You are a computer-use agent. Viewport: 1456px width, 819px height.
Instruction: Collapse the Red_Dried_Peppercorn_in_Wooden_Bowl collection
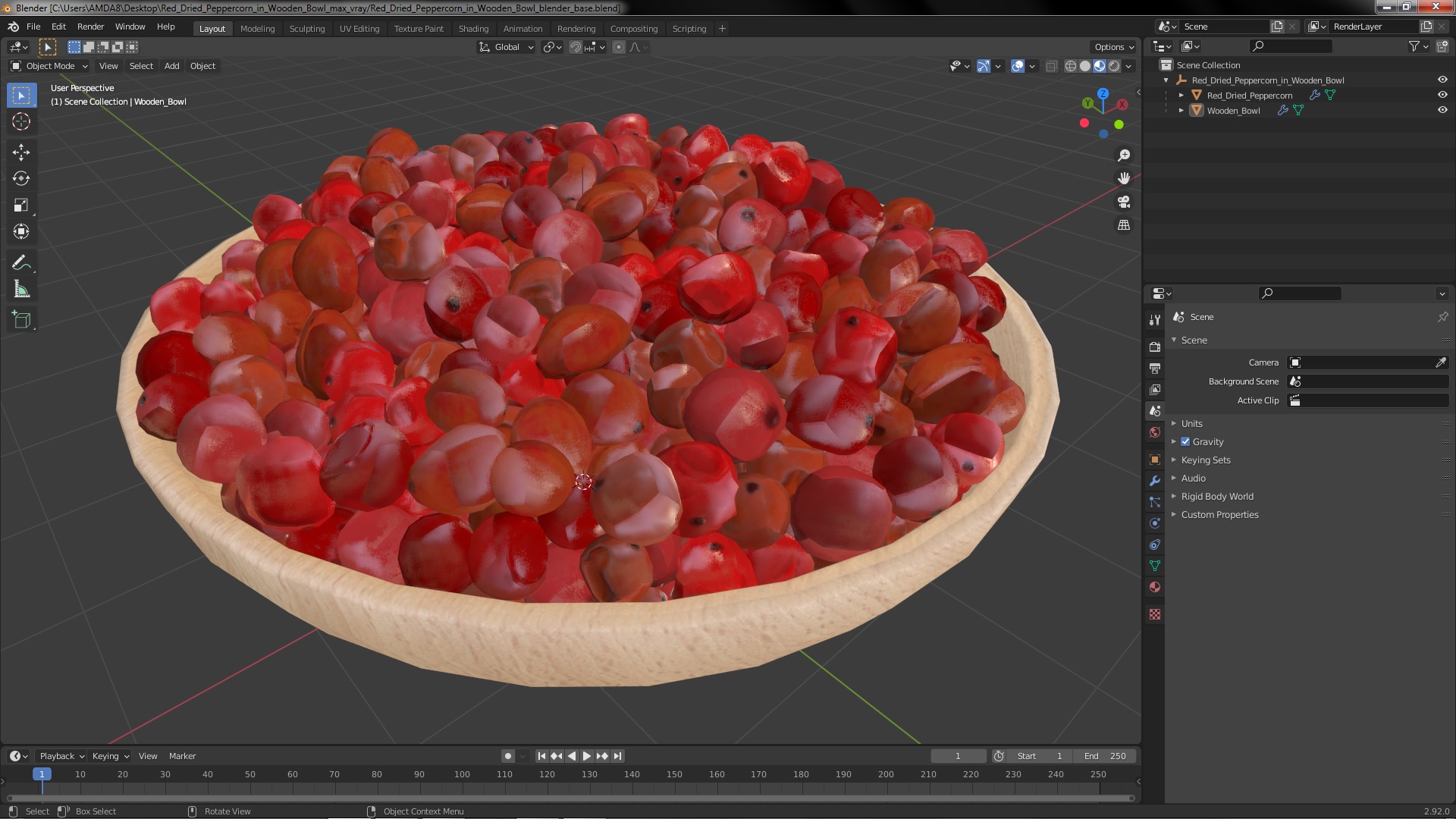tap(1166, 80)
